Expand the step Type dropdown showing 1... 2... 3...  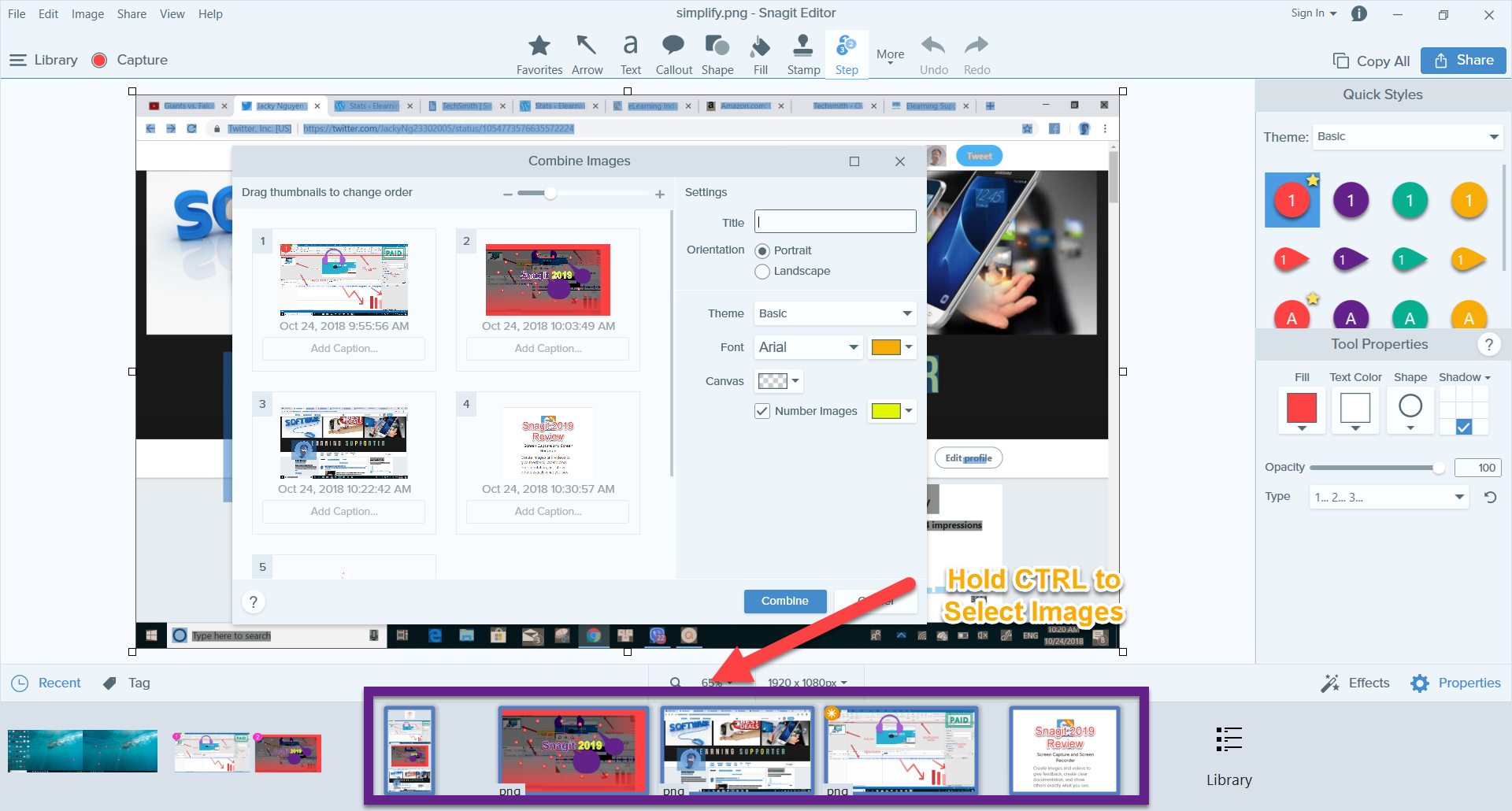pyautogui.click(x=1388, y=497)
